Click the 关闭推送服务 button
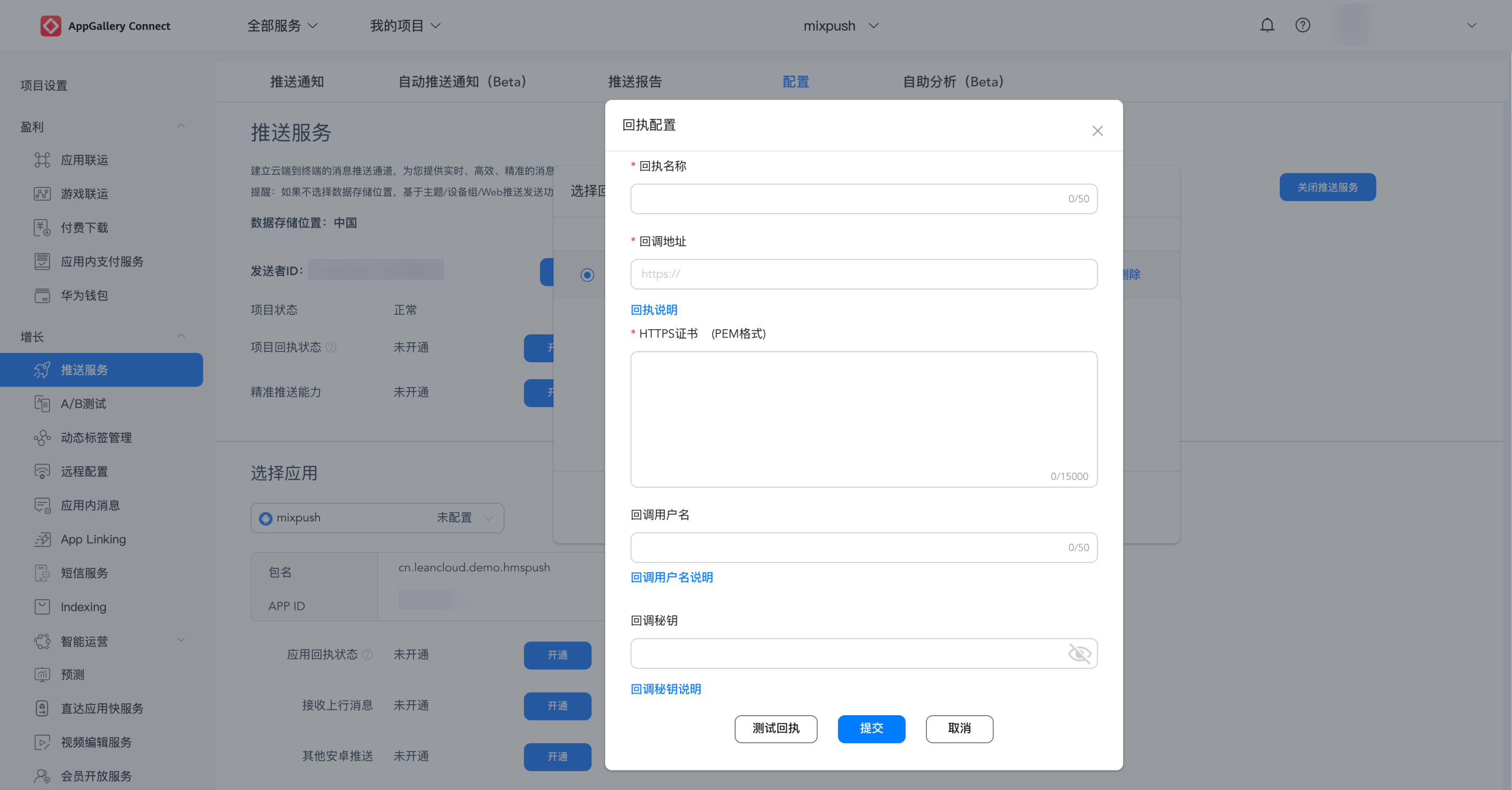The image size is (1512, 790). coord(1328,187)
